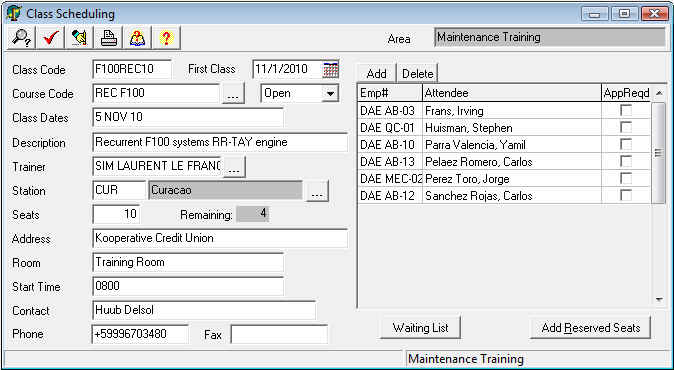The height and width of the screenshot is (370, 674).
Task: Open the class status Open dropdown
Action: tap(330, 93)
